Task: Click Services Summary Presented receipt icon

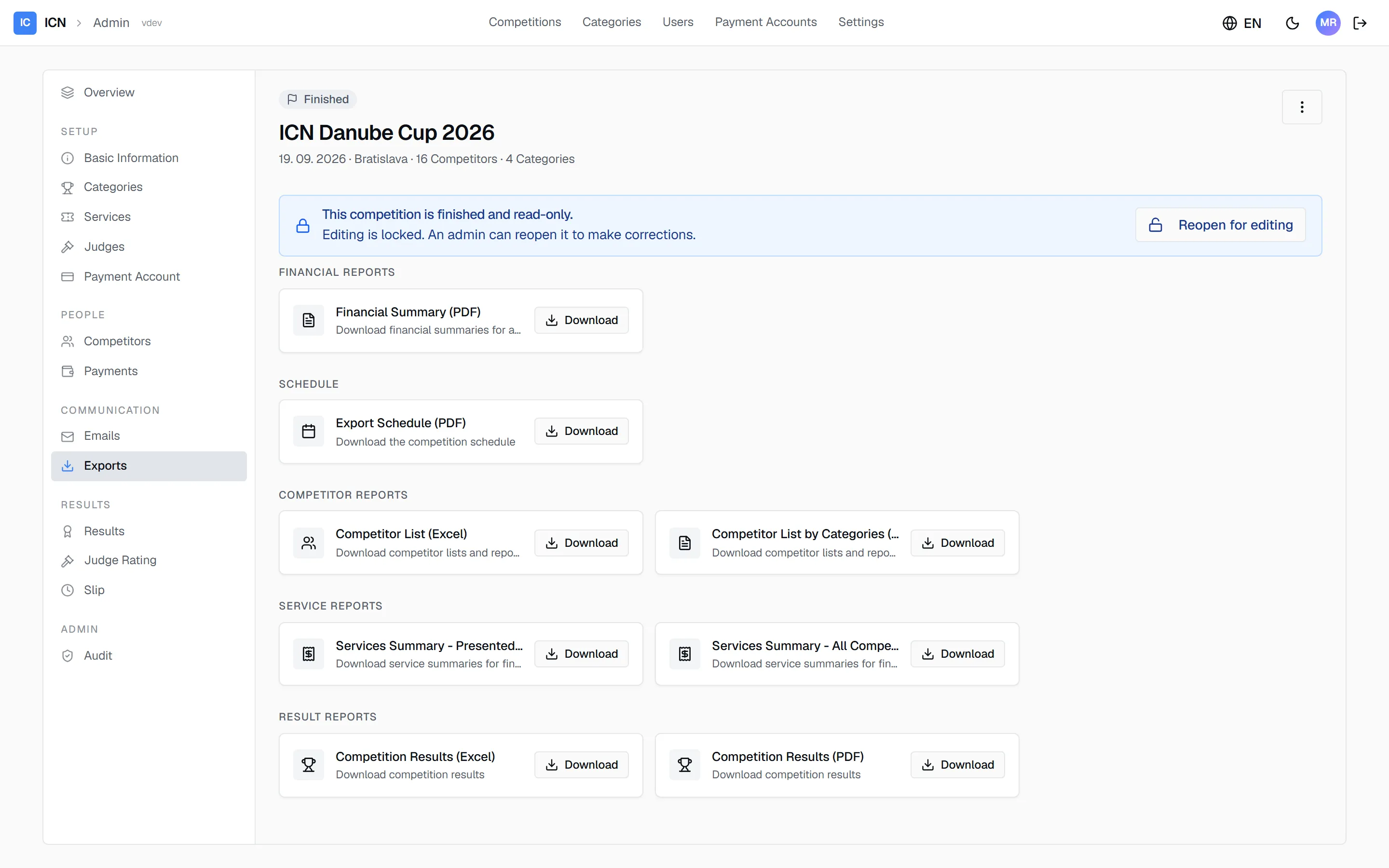Action: coord(309,653)
